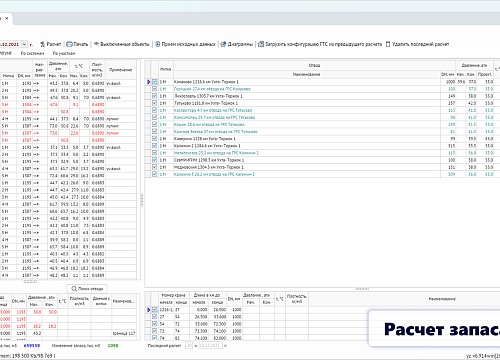Toggle checkbox for Конаково 1216.6 км row
The height and width of the screenshot is (360, 500).
tap(155, 82)
